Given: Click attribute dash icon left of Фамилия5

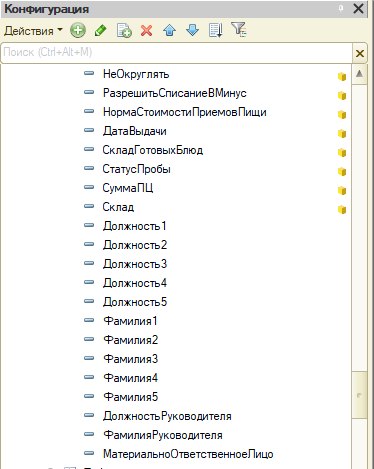Looking at the screenshot, I should coord(89,396).
